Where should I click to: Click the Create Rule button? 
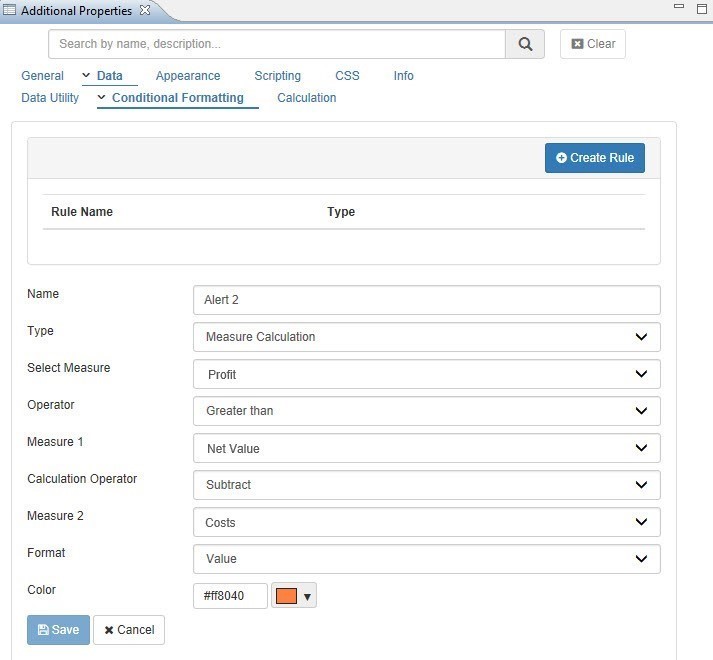pos(595,158)
